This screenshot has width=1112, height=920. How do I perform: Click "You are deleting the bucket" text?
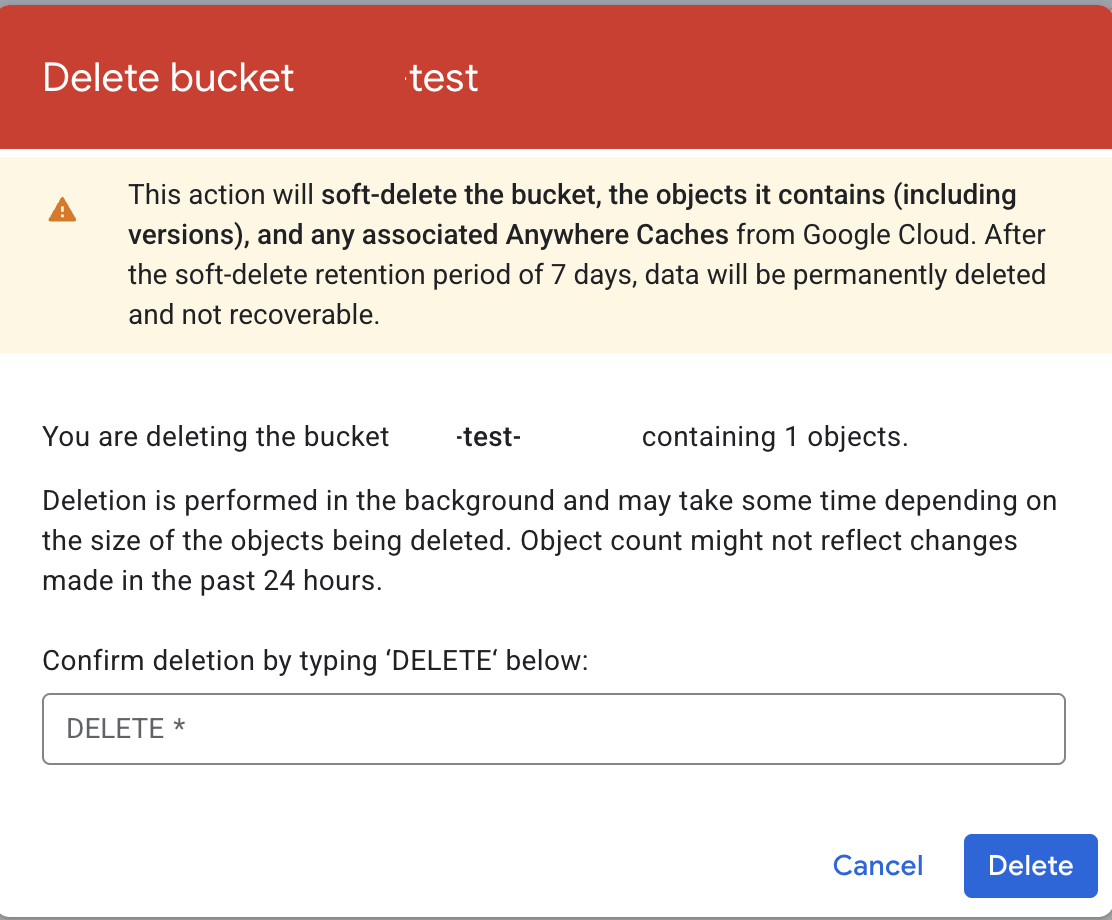click(x=215, y=437)
